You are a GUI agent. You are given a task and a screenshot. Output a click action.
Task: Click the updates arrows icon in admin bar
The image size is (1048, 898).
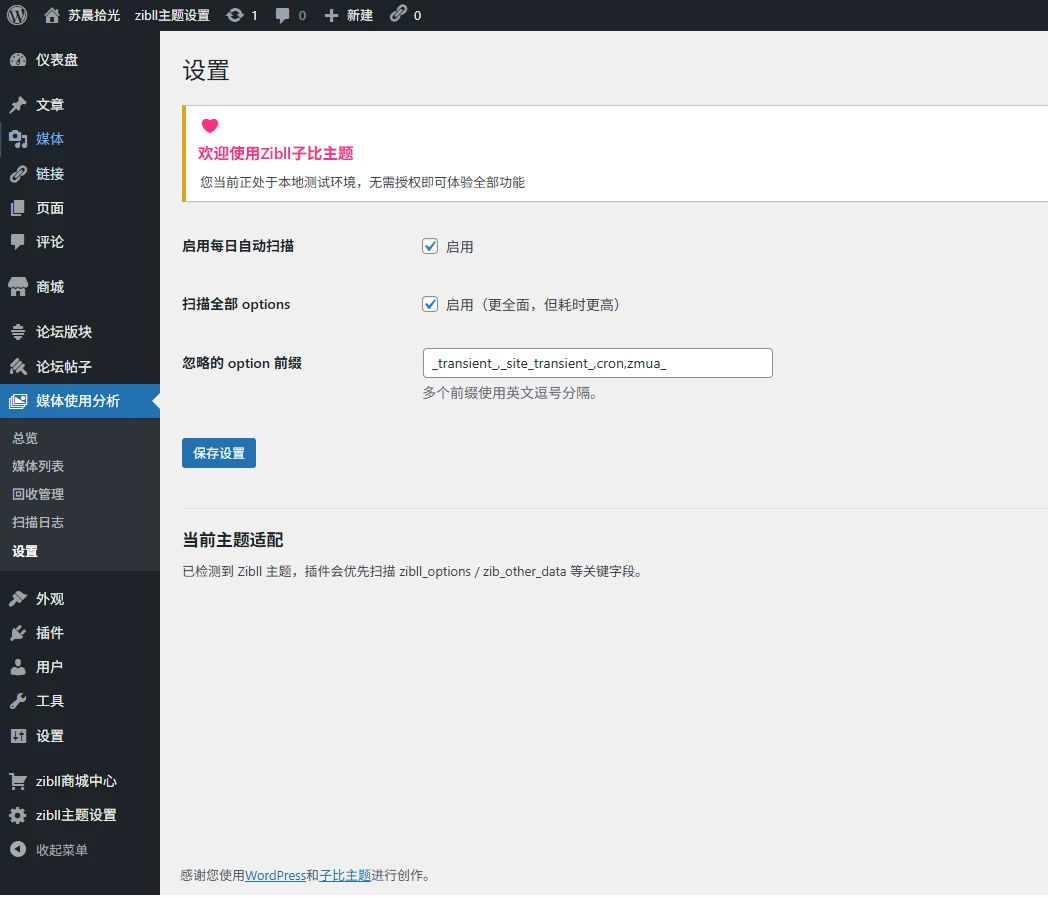234,15
